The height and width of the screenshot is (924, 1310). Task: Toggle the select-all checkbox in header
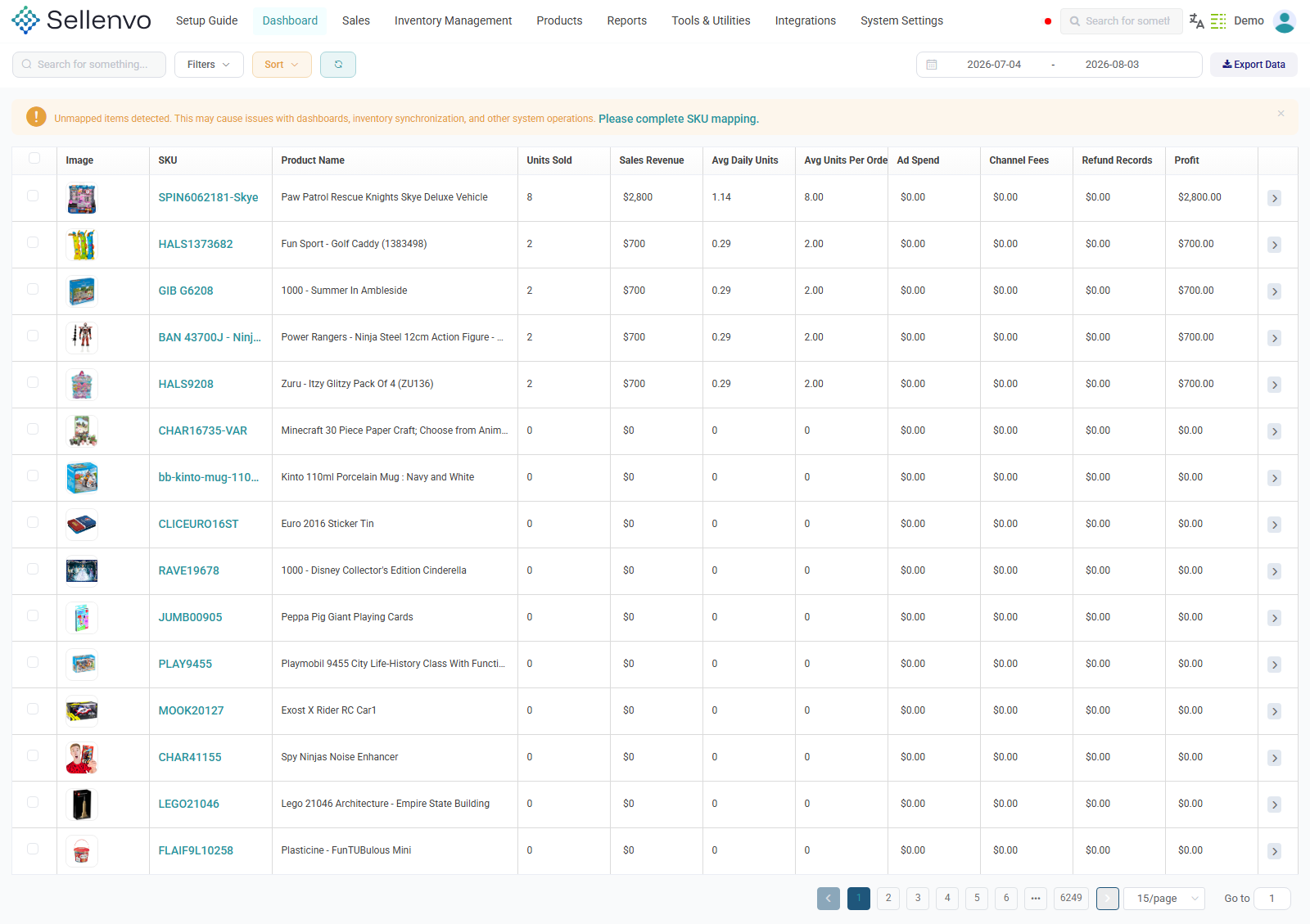(x=34, y=158)
